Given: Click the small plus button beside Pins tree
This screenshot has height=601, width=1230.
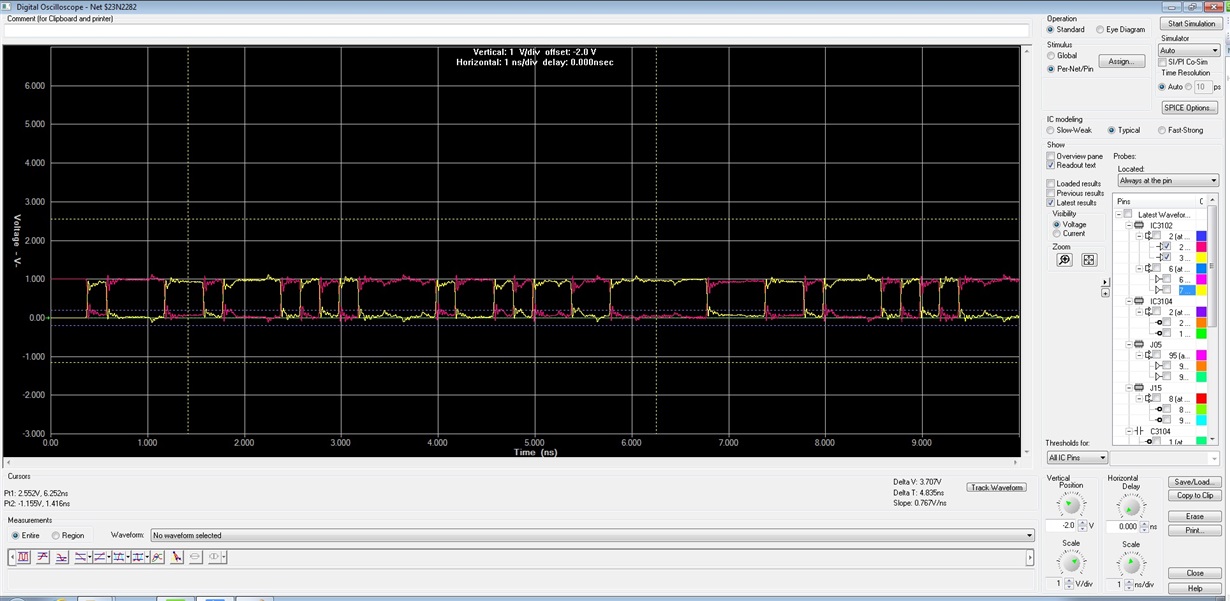Looking at the screenshot, I should [x=1105, y=293].
